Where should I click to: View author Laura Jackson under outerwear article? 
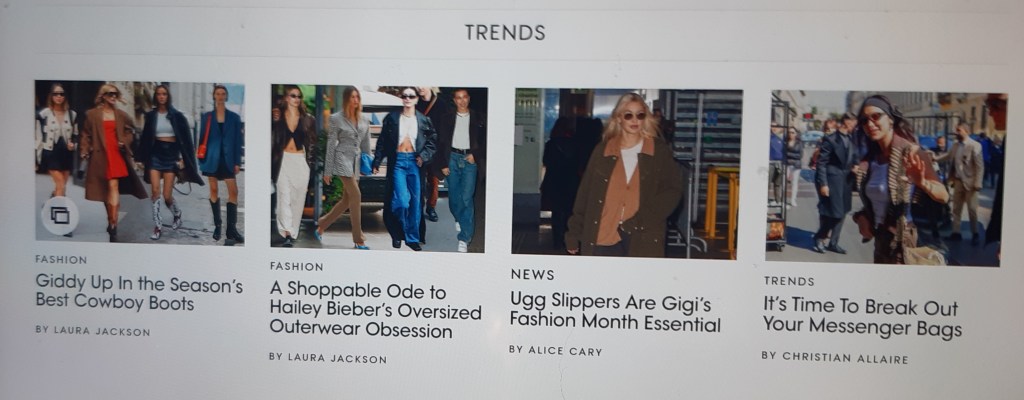[328, 358]
